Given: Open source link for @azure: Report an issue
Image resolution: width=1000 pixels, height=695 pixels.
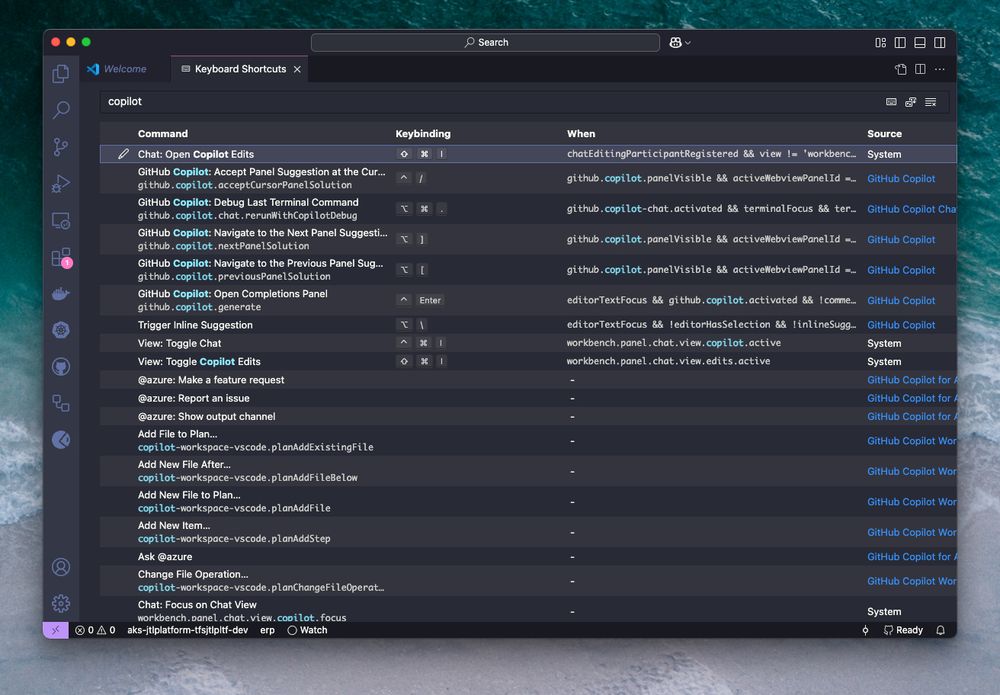Looking at the screenshot, I should click(911, 399).
